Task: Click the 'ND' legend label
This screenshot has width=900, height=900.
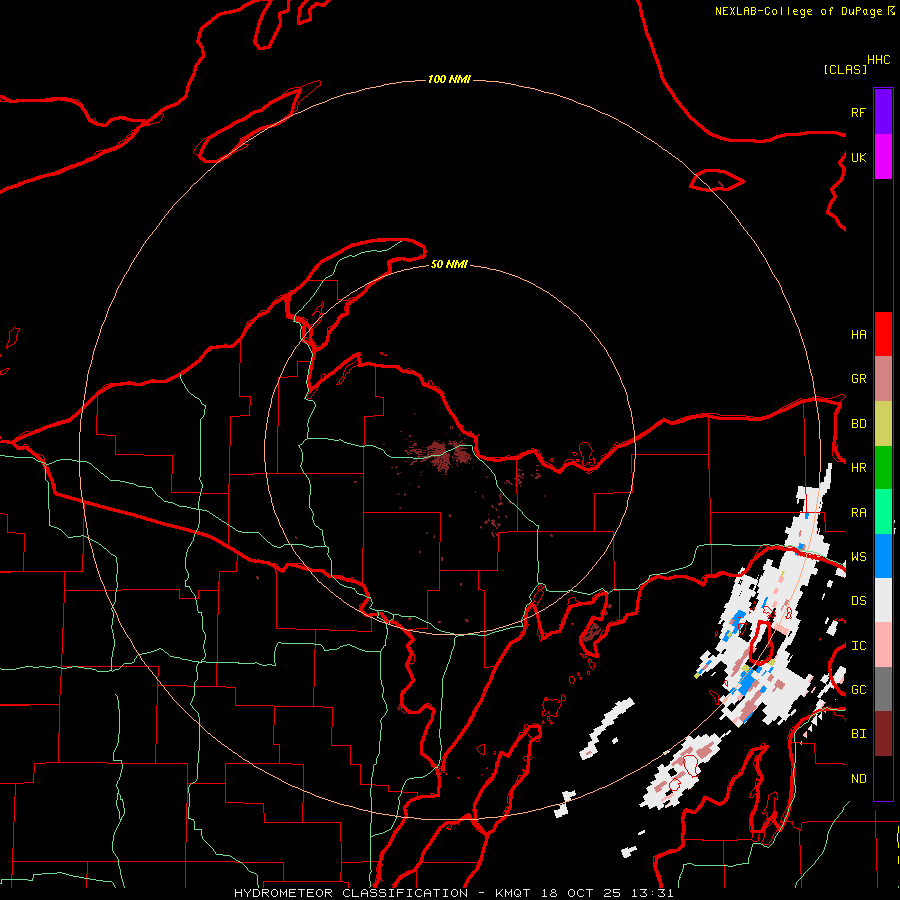Action: pyautogui.click(x=858, y=779)
